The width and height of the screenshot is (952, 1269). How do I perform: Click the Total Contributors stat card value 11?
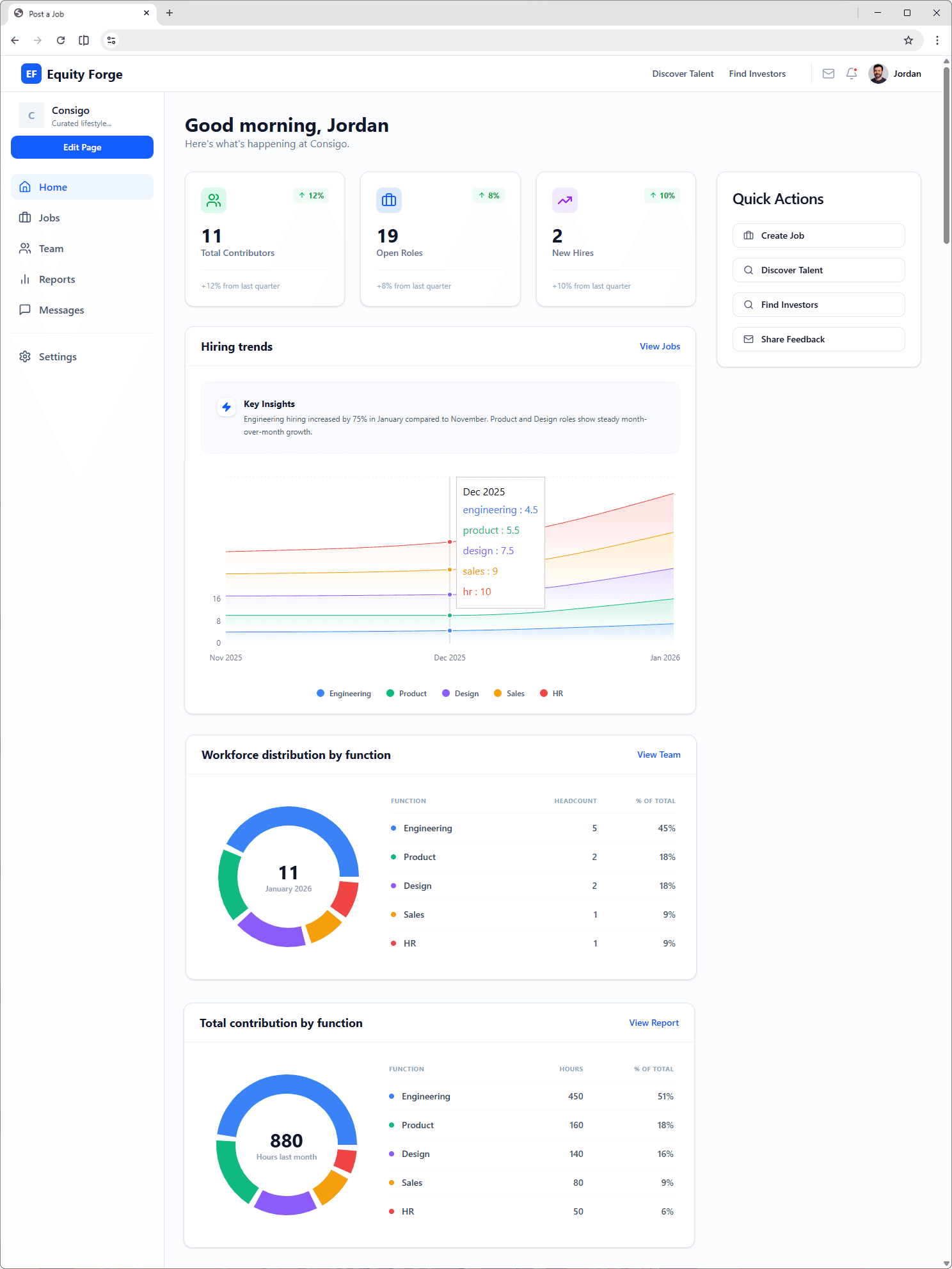(x=211, y=236)
